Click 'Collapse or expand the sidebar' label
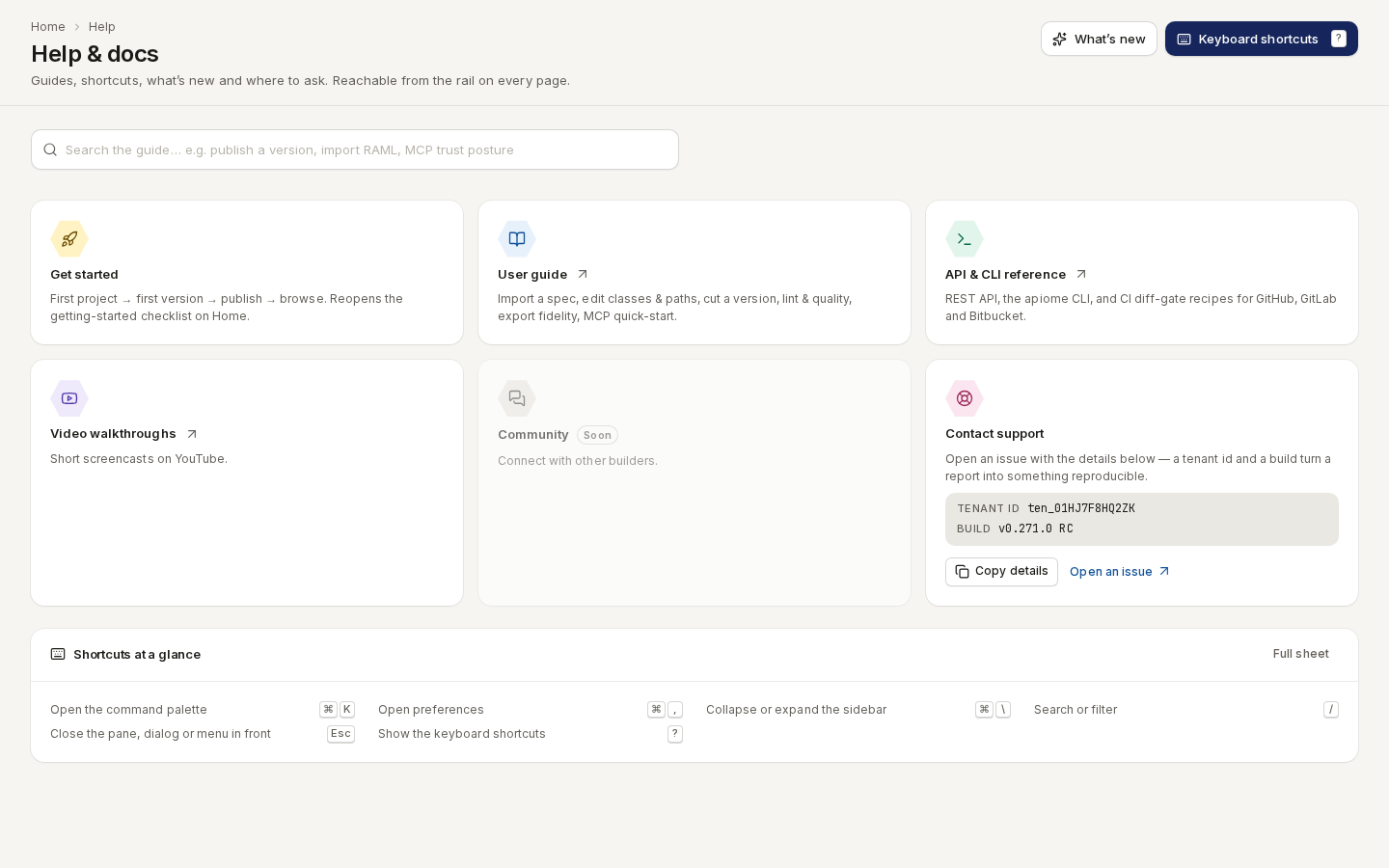 (x=796, y=710)
